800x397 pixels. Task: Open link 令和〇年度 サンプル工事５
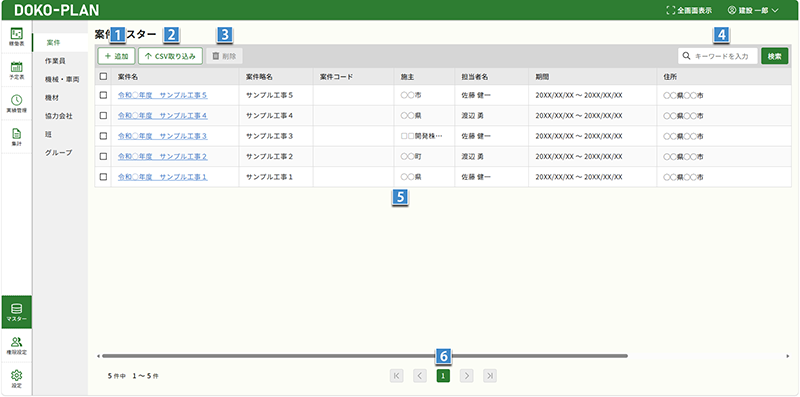point(162,95)
